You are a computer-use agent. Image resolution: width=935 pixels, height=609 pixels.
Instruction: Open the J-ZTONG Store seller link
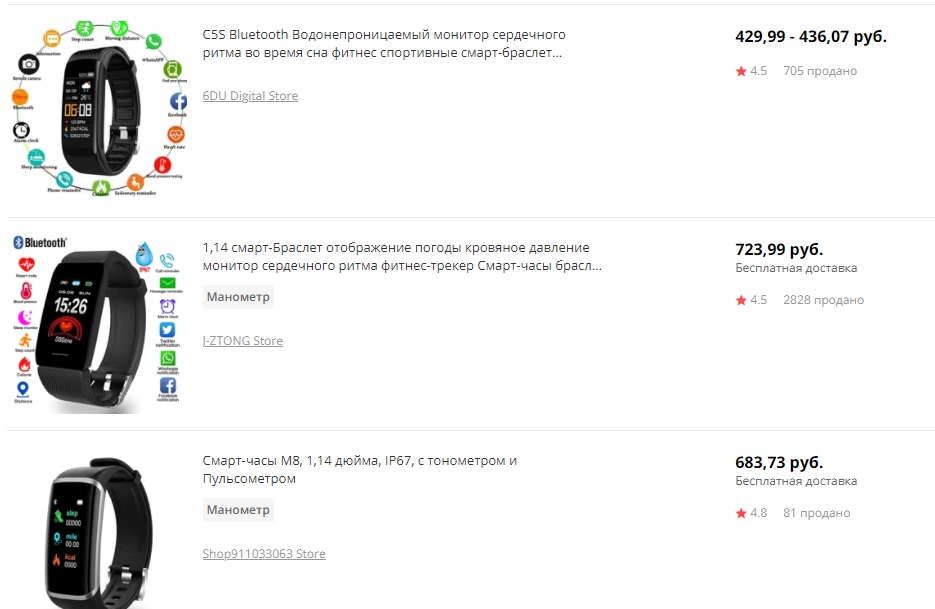click(x=243, y=341)
